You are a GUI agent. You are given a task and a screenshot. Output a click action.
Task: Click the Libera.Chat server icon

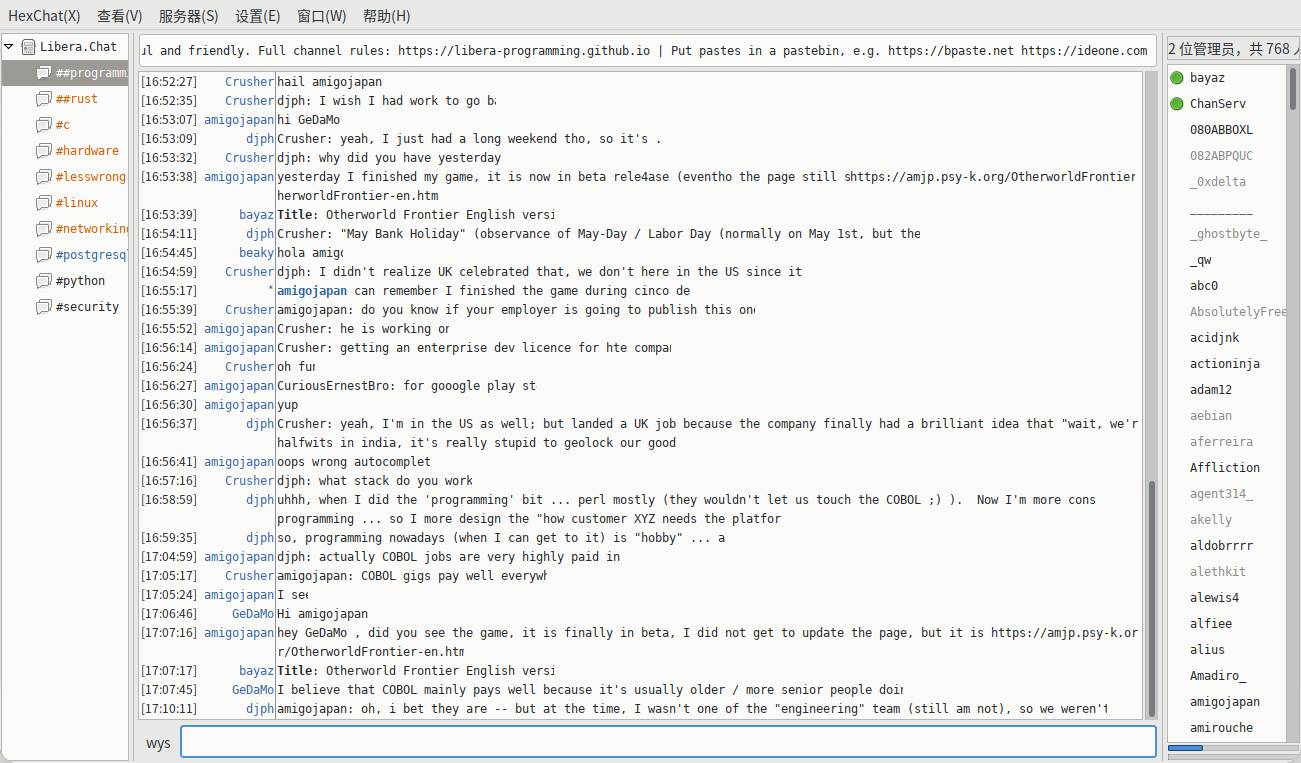pyautogui.click(x=28, y=46)
